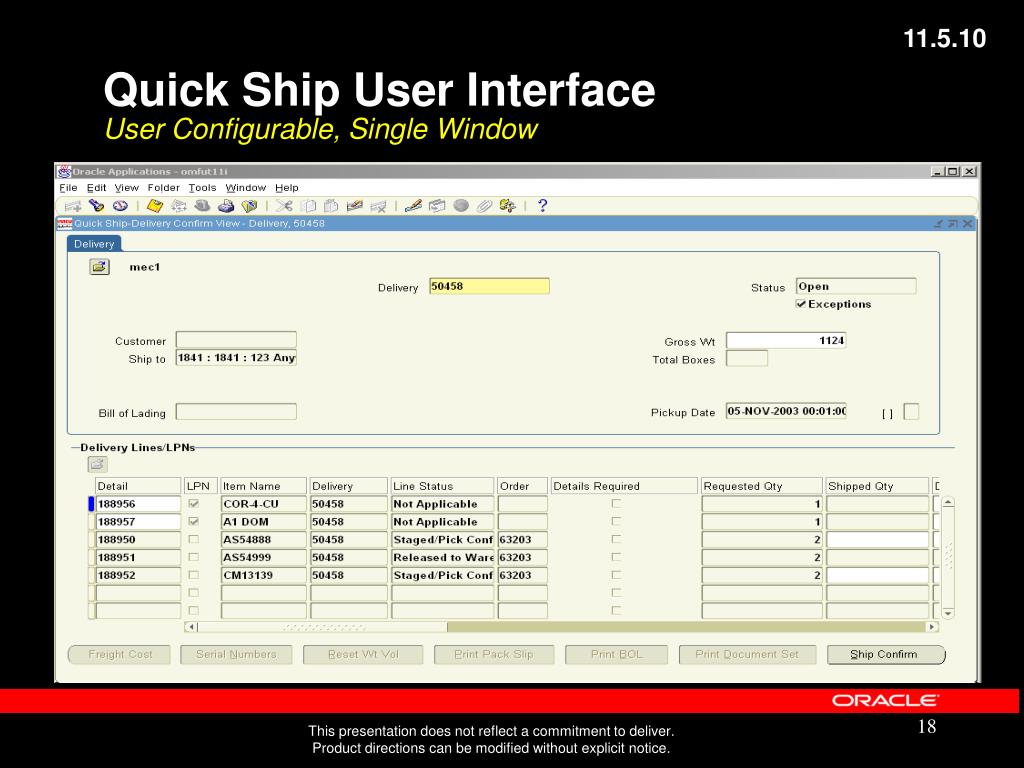Click the Clear Record eraser icon
The image size is (1024, 768).
(x=355, y=206)
